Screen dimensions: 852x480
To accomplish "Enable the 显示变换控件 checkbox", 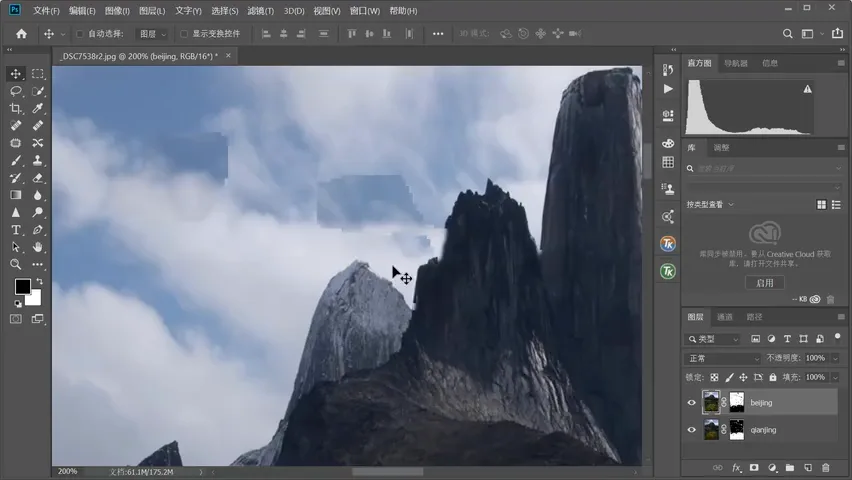I will 184,34.
